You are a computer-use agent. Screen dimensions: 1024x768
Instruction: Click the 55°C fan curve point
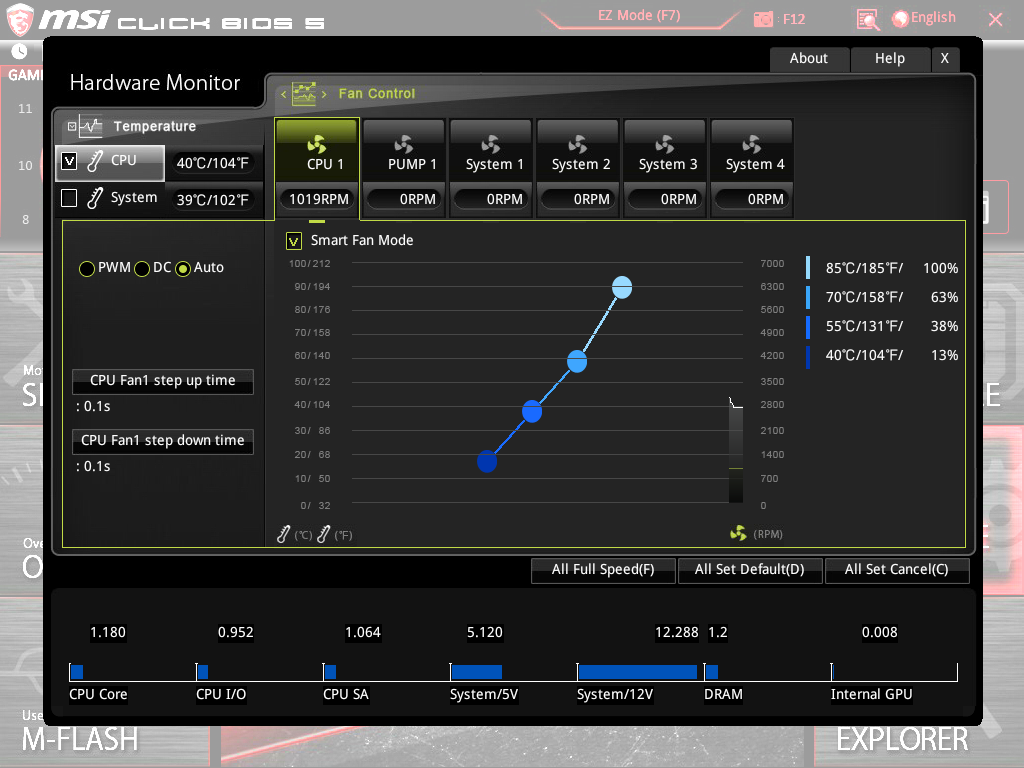(532, 411)
